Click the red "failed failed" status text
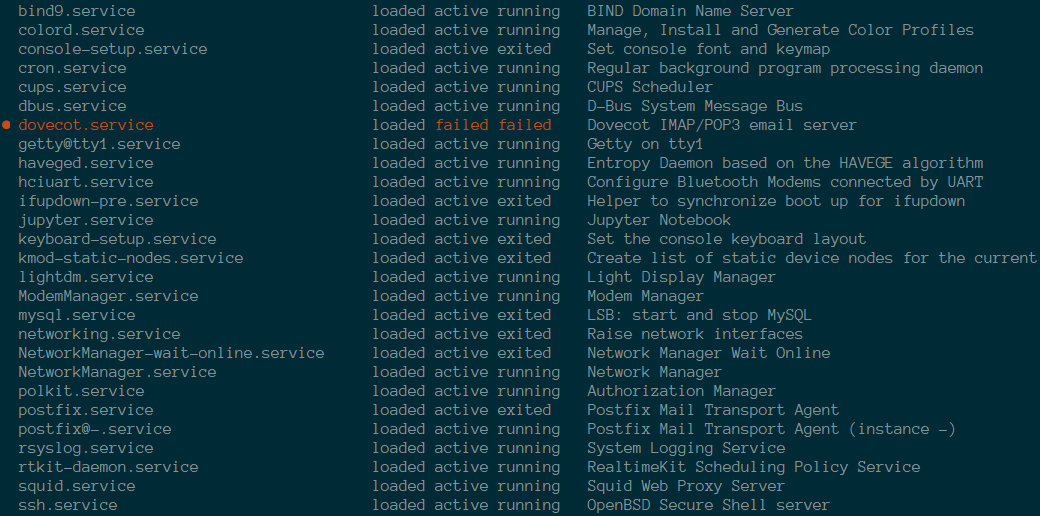 click(493, 125)
